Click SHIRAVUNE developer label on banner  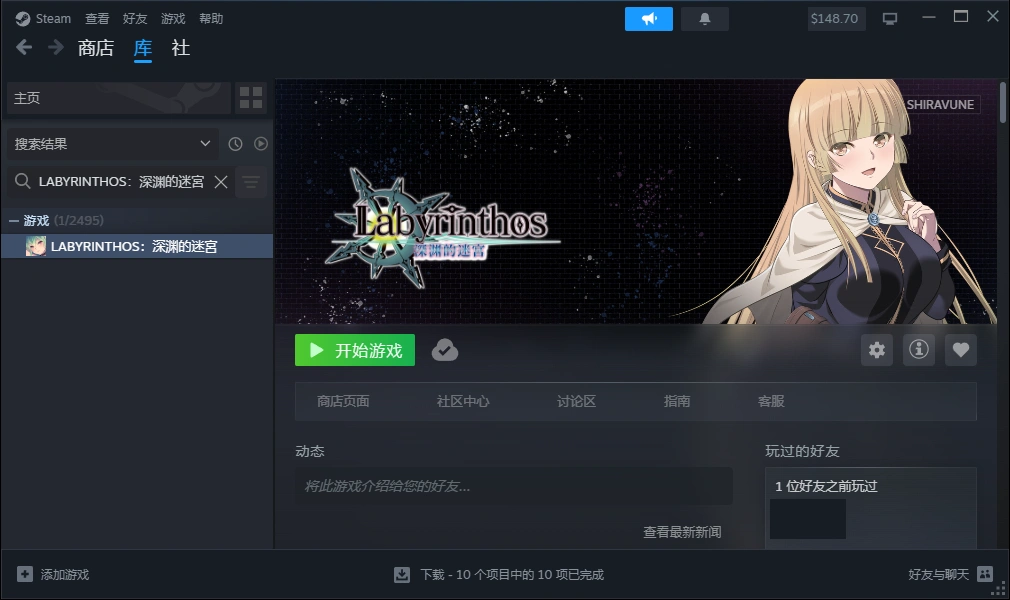coord(940,104)
